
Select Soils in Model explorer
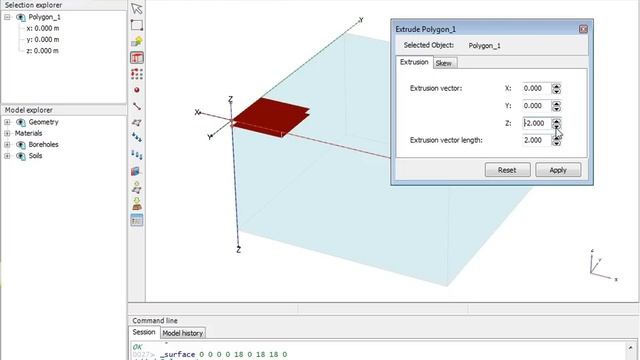point(35,156)
